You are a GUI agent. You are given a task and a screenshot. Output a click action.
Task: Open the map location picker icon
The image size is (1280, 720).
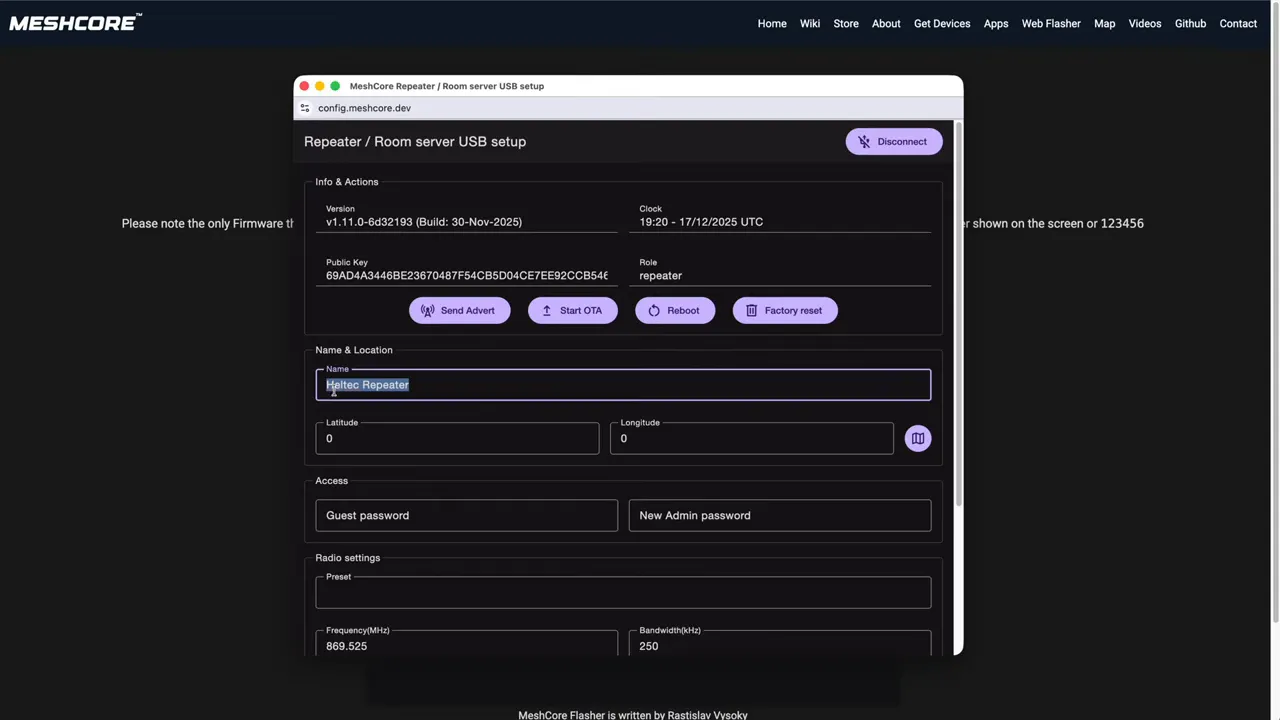coord(917,438)
